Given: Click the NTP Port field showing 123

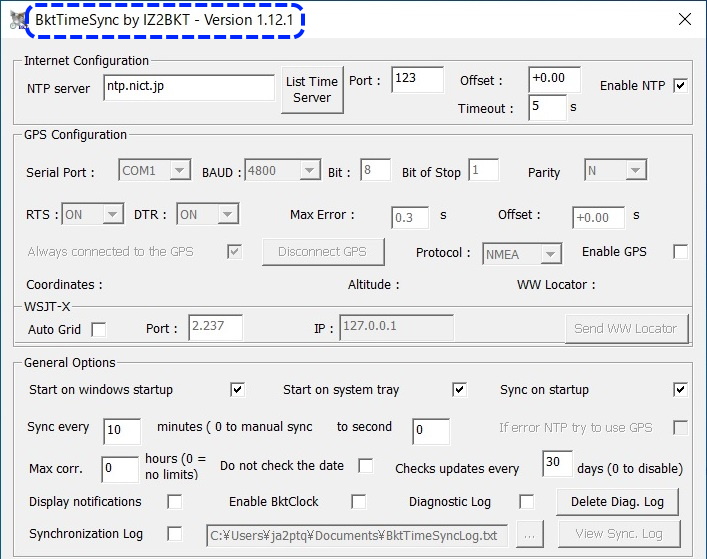Looking at the screenshot, I should pos(417,80).
